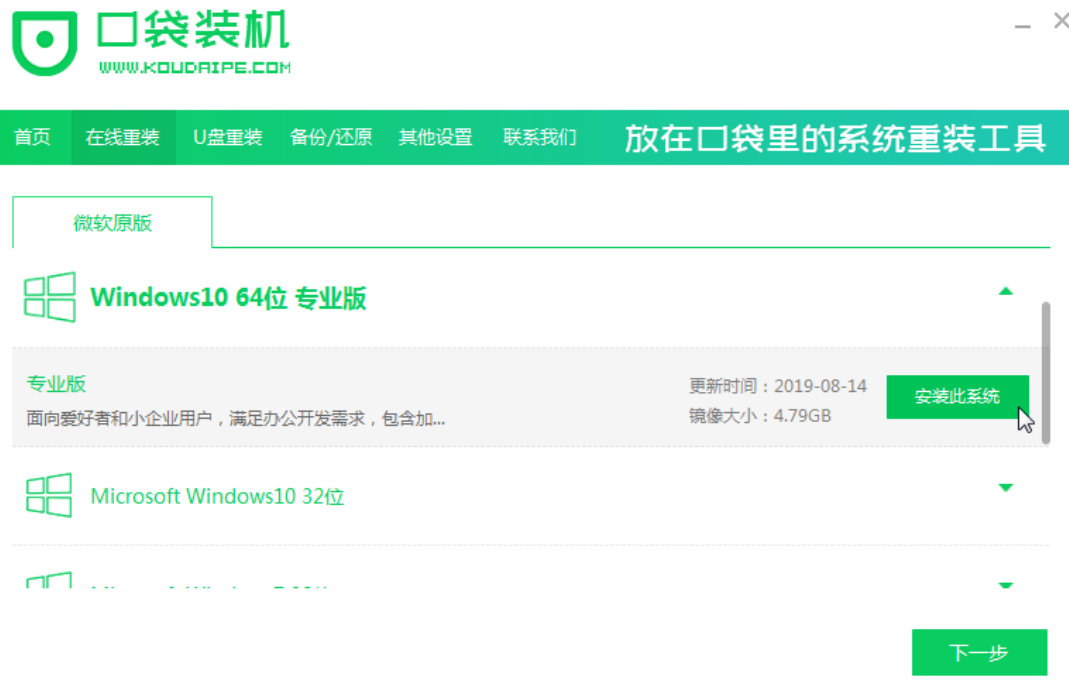This screenshot has height=696, width=1069.
Task: Click the system list vertical scrollbar
Action: click(1046, 373)
